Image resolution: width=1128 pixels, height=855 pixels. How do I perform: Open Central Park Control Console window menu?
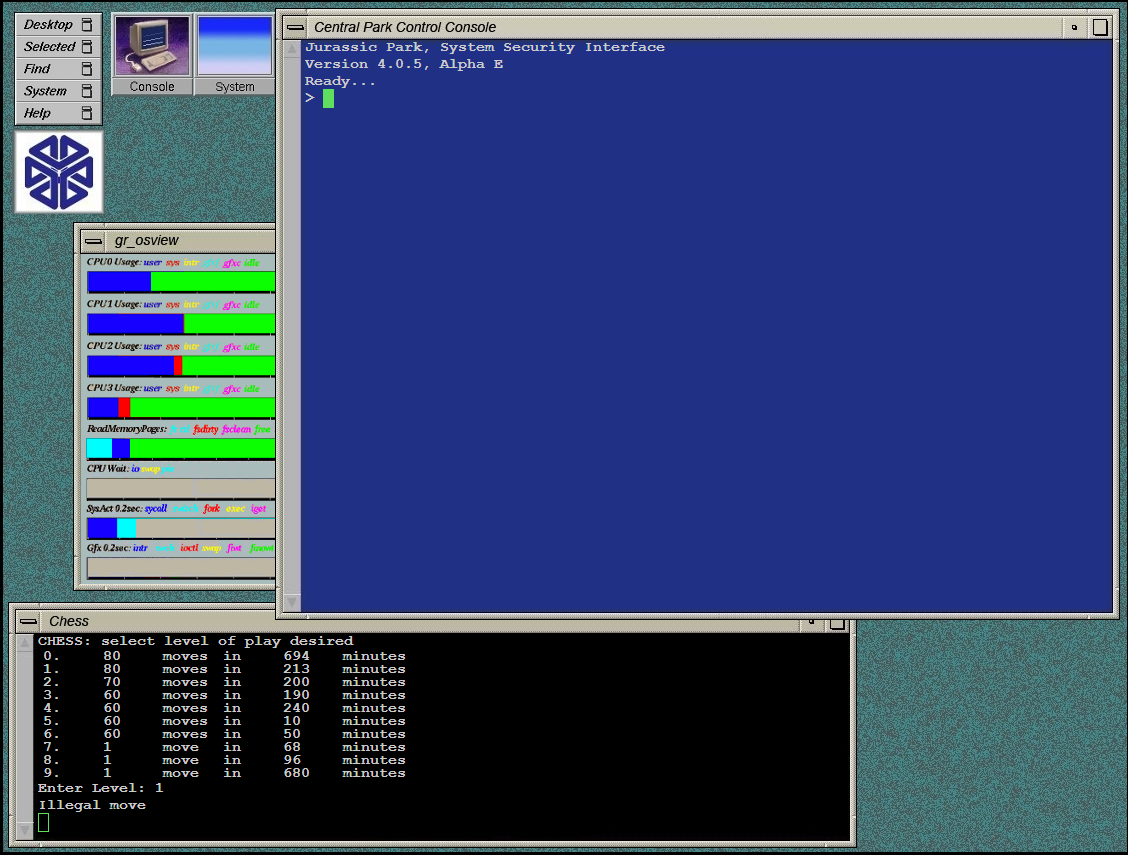point(295,27)
